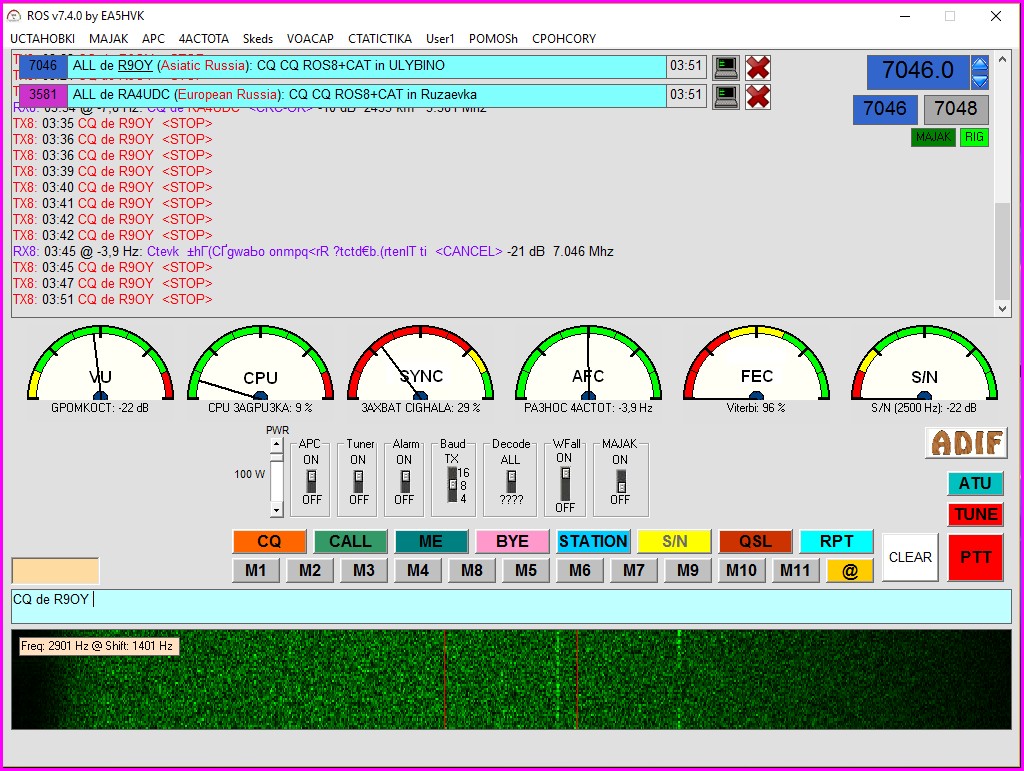Click computer icon on R9OY spot row

[x=726, y=67]
